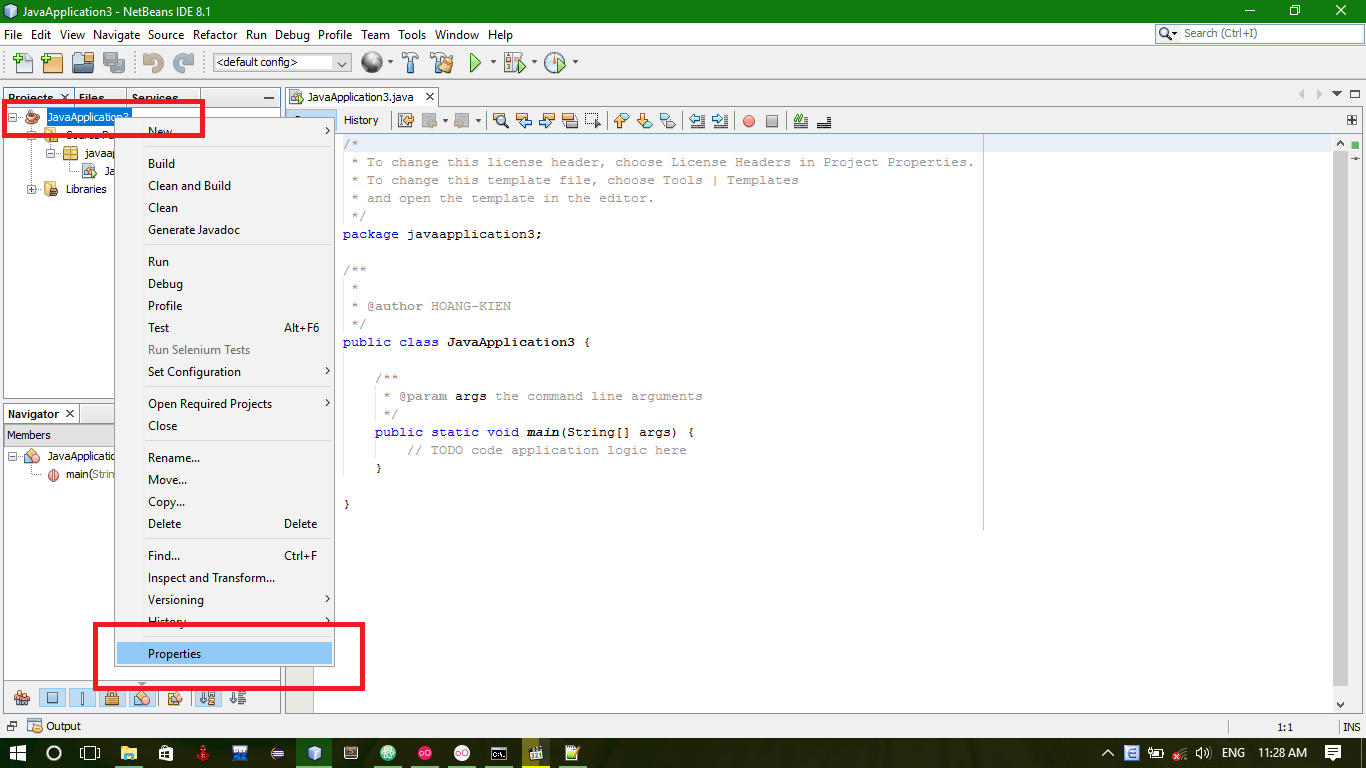Choose Inspect and Transform... in context menu

pyautogui.click(x=224, y=578)
